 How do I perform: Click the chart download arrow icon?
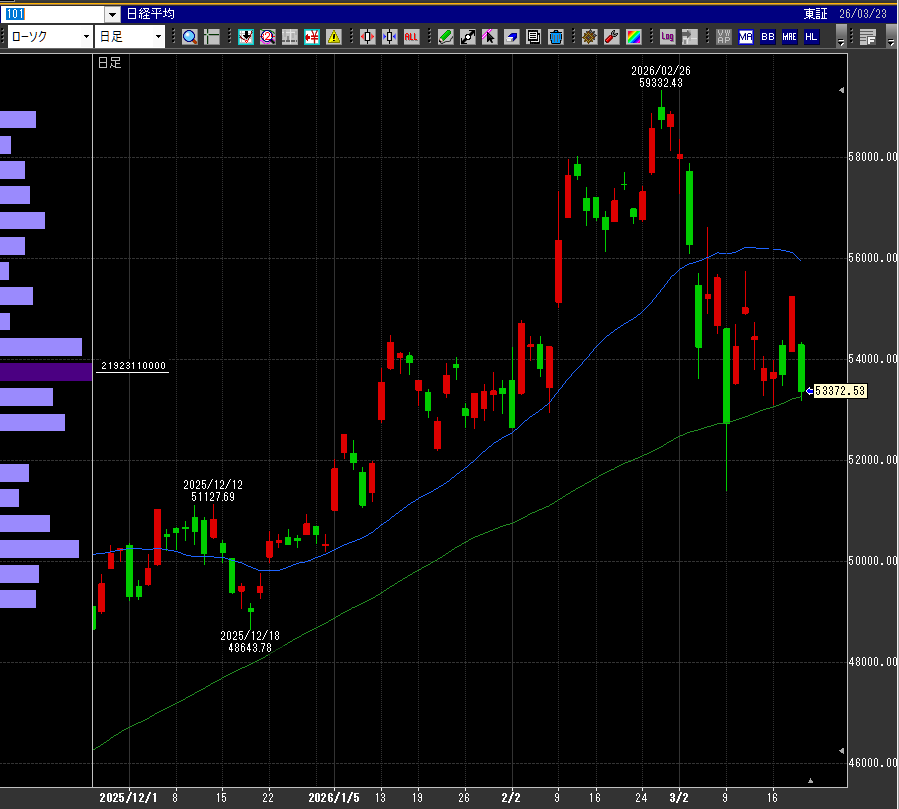(x=246, y=37)
